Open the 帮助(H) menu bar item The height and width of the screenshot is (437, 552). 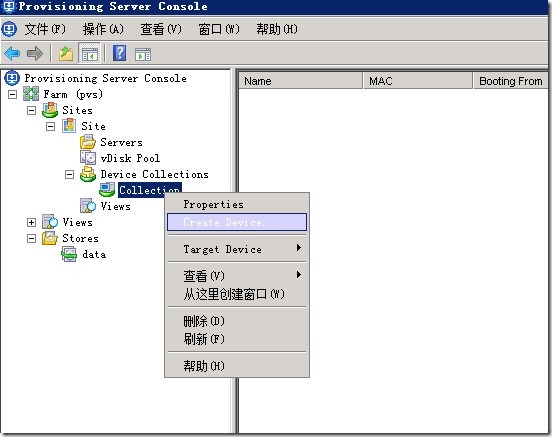pos(277,29)
